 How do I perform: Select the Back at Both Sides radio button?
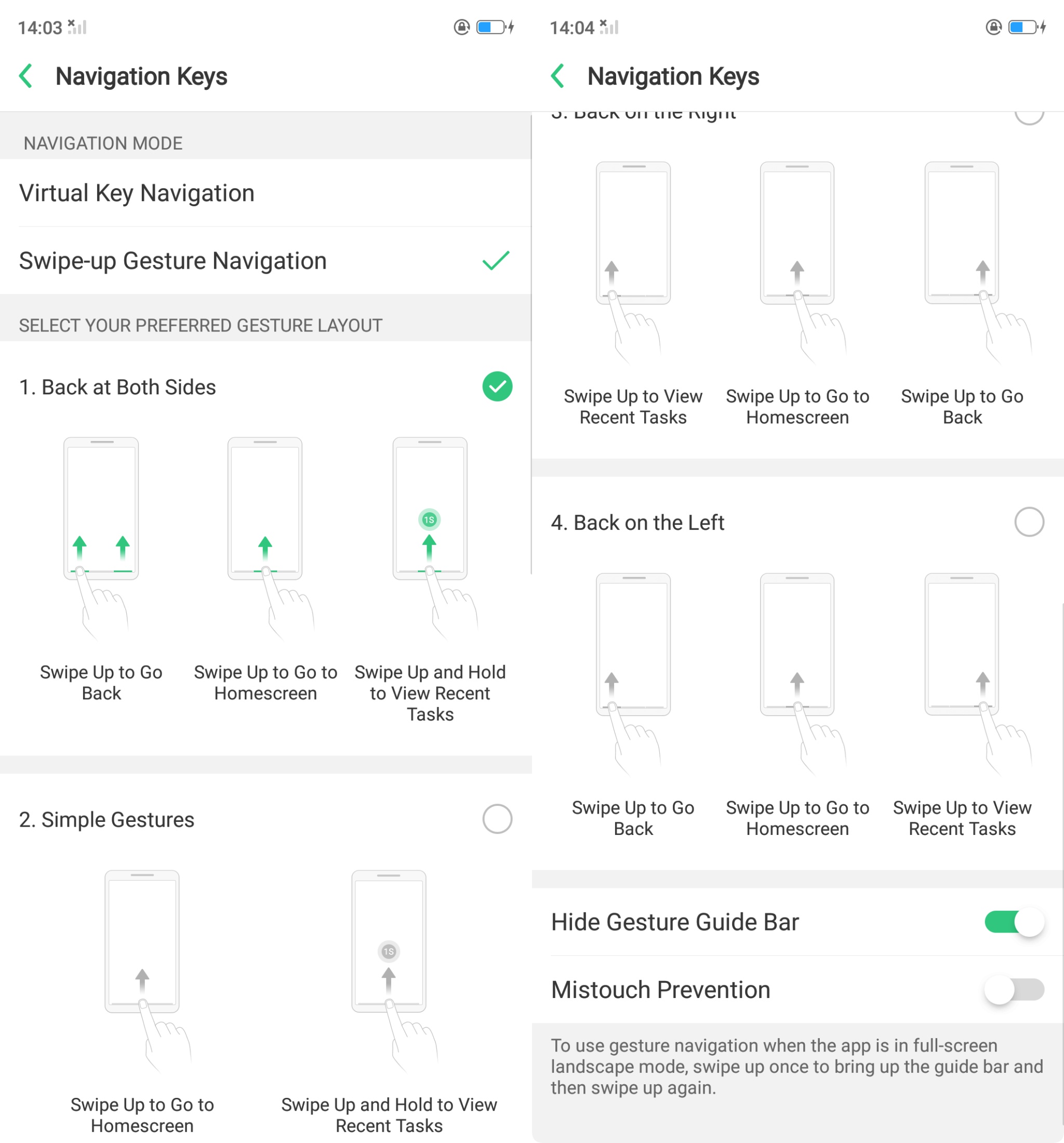click(497, 387)
